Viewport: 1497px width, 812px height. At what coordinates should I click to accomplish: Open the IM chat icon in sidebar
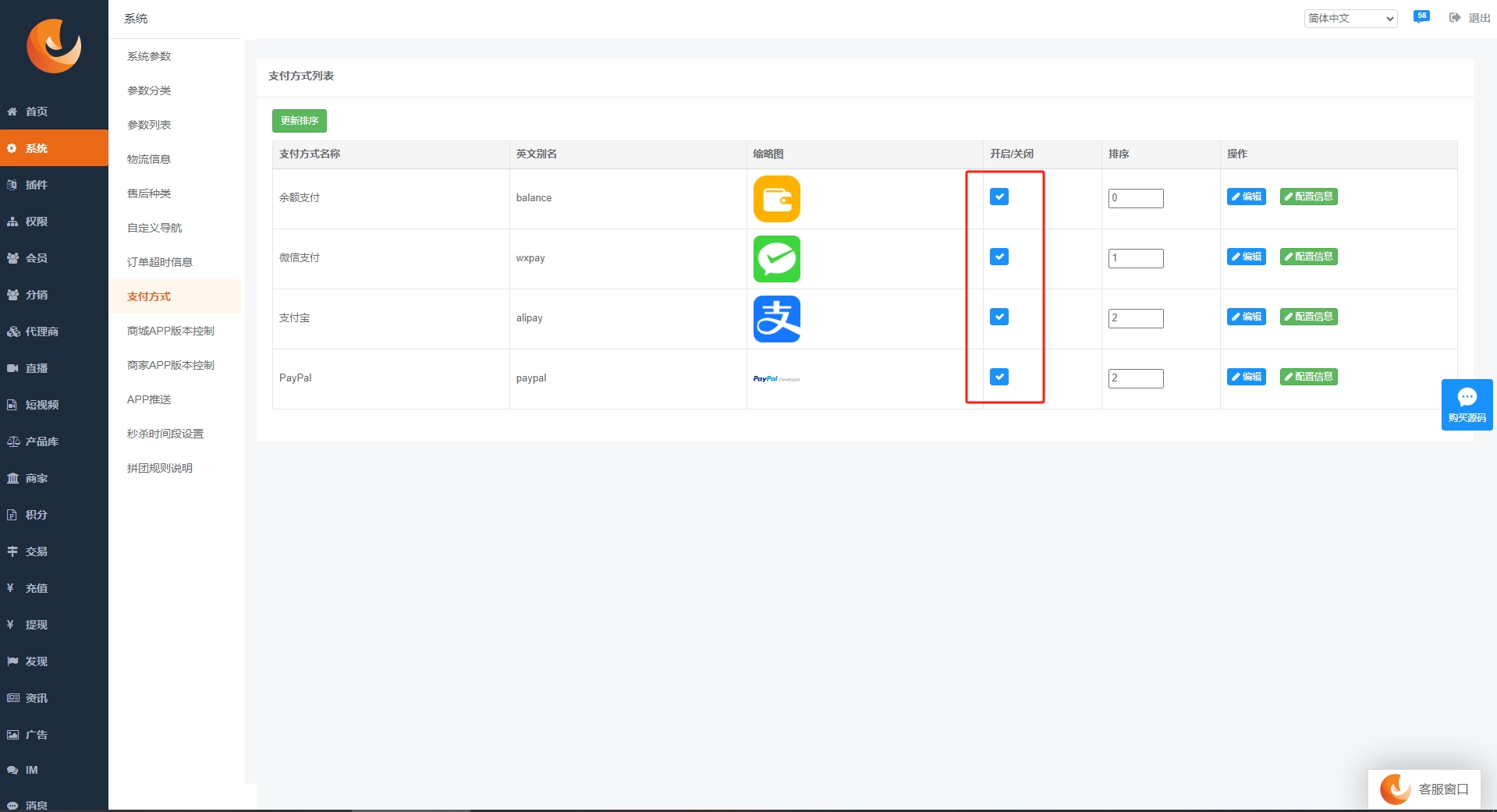click(12, 770)
